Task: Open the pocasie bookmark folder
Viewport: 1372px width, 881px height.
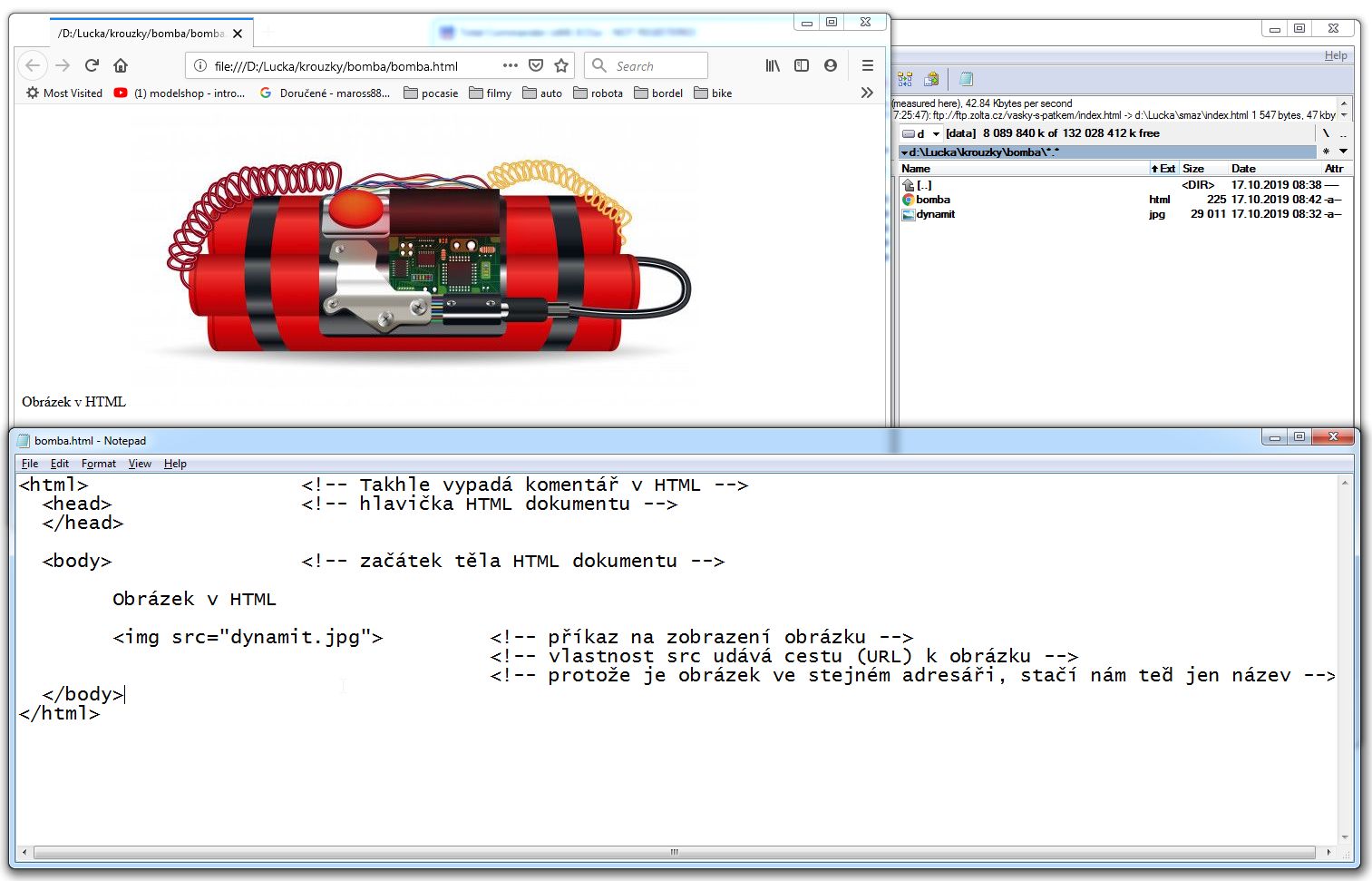Action: pyautogui.click(x=431, y=93)
